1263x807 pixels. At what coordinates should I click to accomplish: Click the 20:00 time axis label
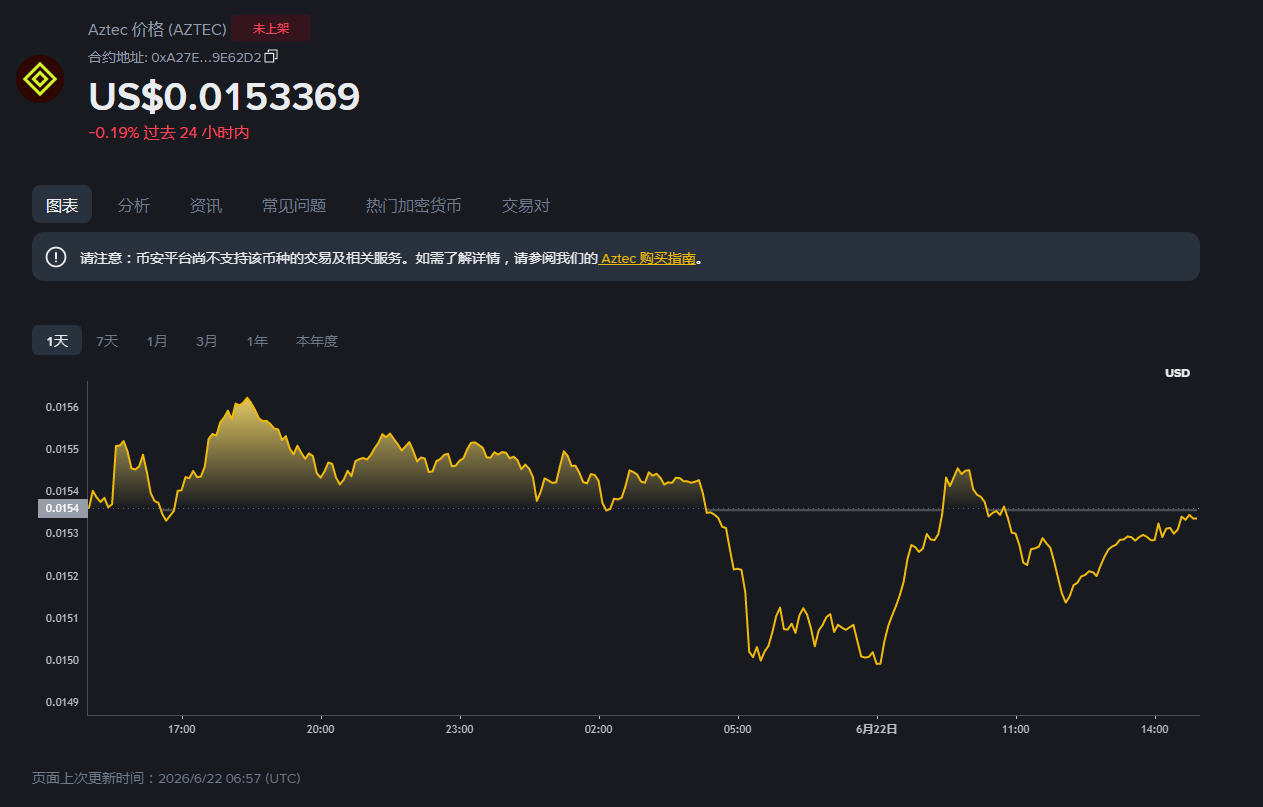point(321,730)
